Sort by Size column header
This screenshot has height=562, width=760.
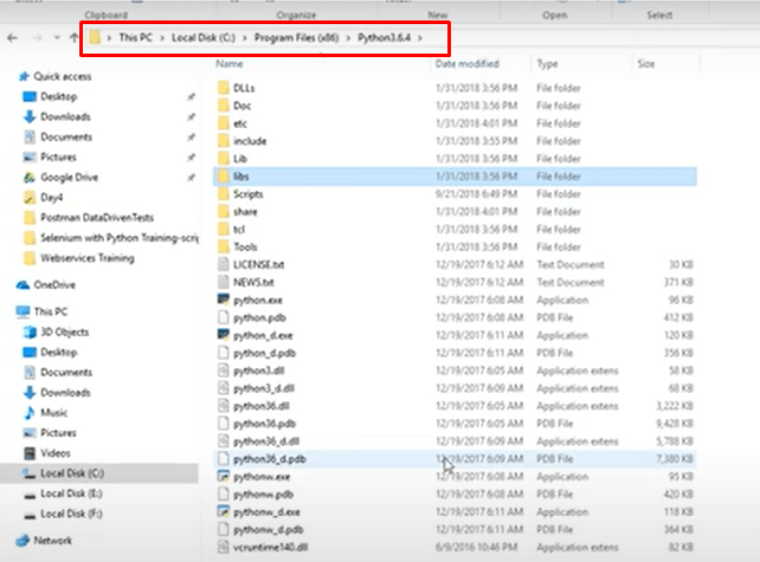click(646, 64)
